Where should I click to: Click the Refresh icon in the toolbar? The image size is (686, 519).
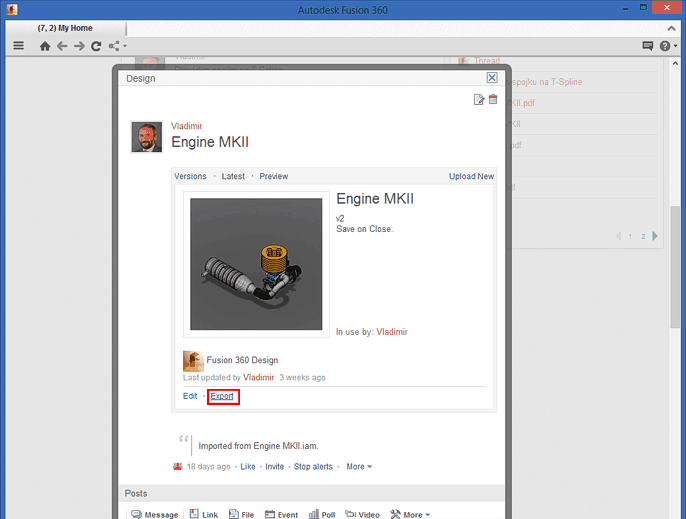pos(96,46)
